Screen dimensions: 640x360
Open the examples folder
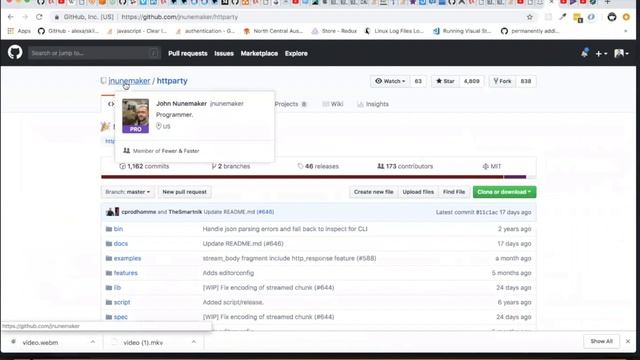[127, 258]
